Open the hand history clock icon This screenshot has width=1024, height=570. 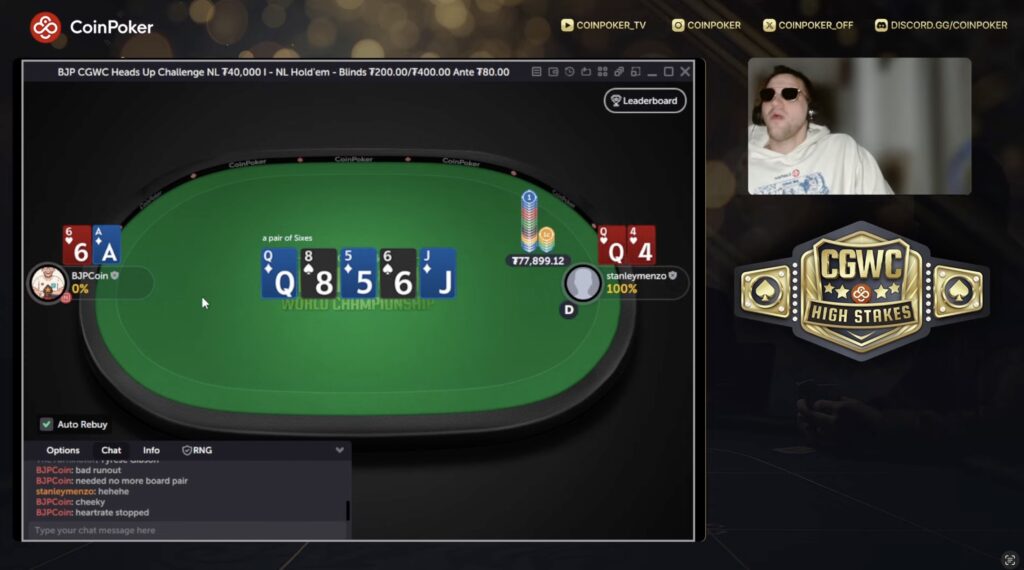click(569, 71)
